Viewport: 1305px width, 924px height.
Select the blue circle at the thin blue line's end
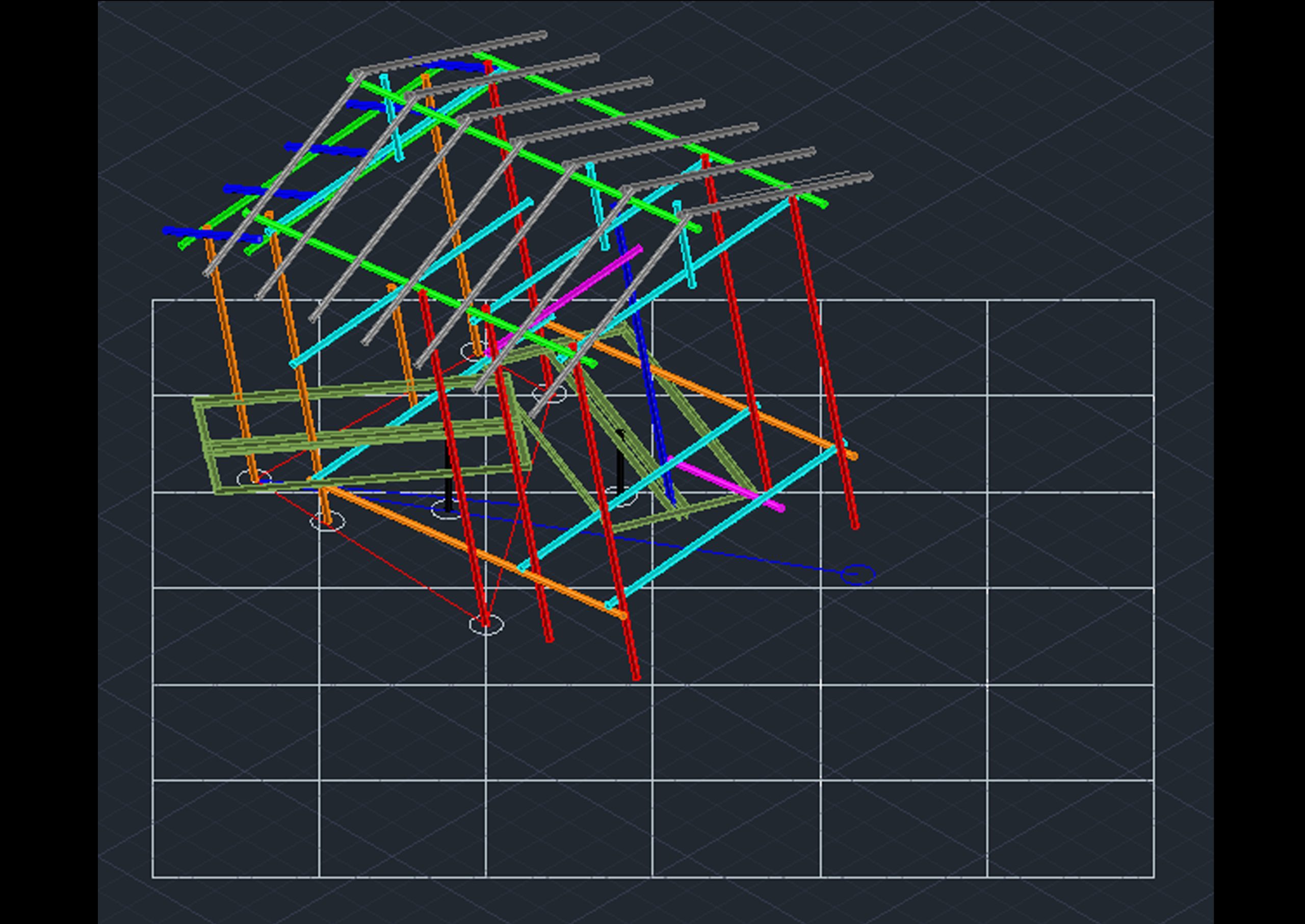857,575
